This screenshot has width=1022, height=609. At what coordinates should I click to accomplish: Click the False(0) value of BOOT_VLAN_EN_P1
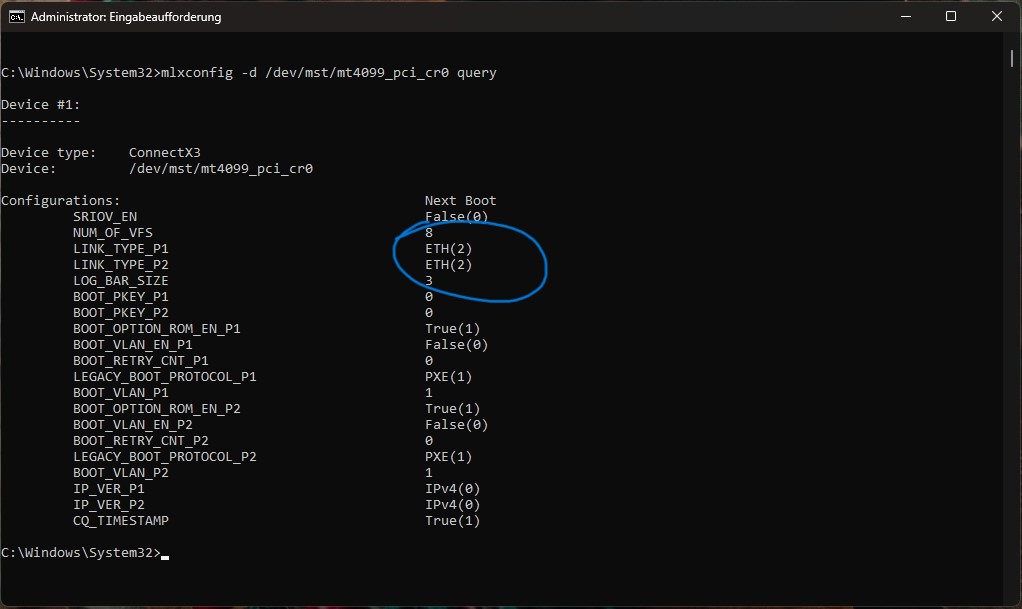pyautogui.click(x=456, y=344)
